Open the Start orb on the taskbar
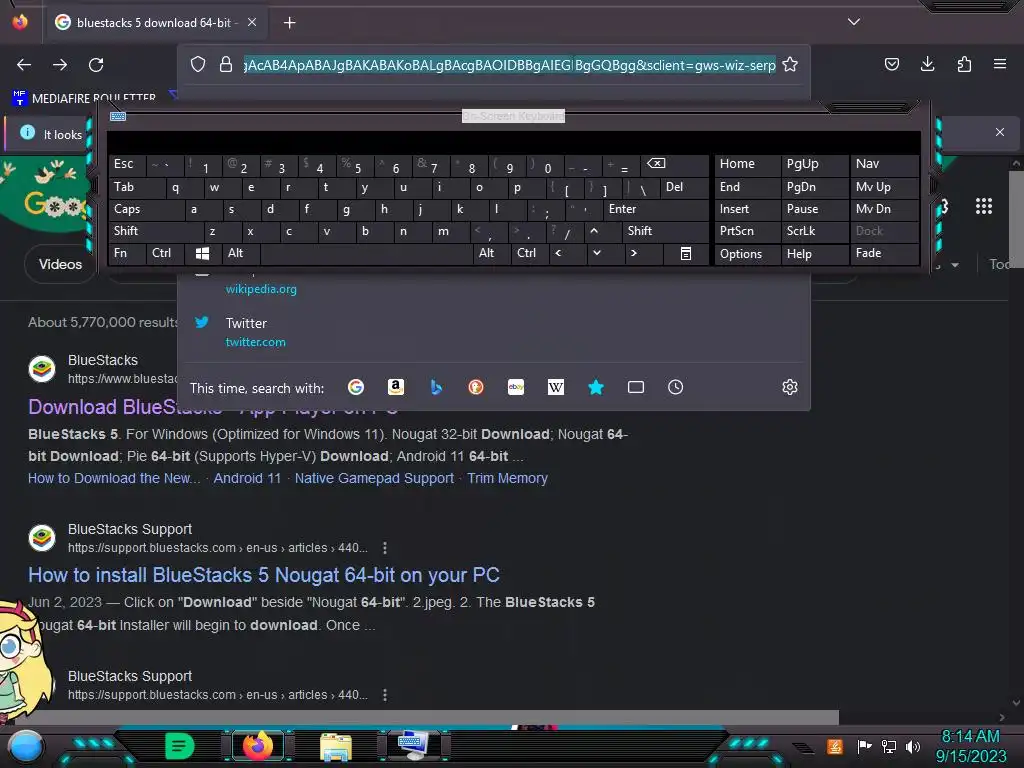Screen dimensions: 1024x768 pos(25,747)
